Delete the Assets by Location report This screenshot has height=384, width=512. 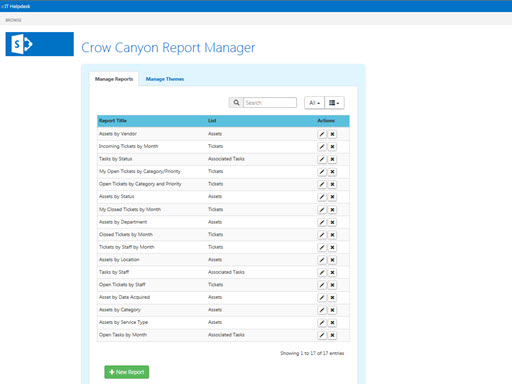coord(332,260)
